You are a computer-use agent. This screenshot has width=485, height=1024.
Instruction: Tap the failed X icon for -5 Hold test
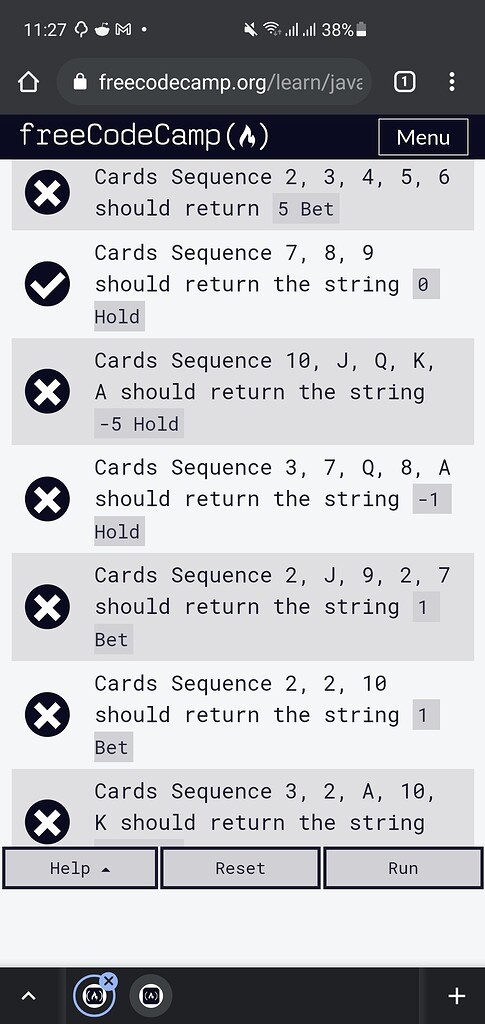[47, 391]
